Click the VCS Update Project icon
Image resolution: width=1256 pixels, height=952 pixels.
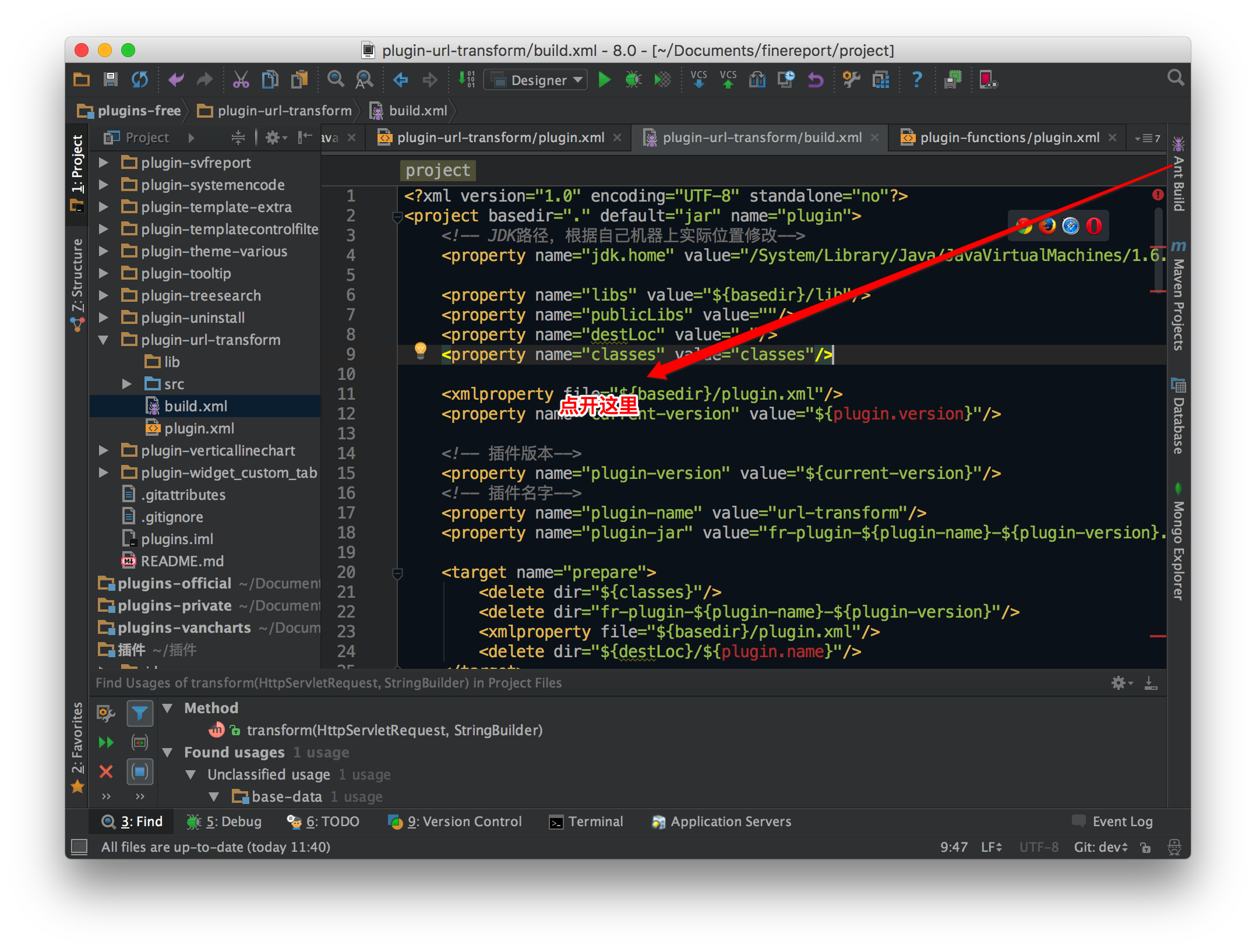[698, 80]
